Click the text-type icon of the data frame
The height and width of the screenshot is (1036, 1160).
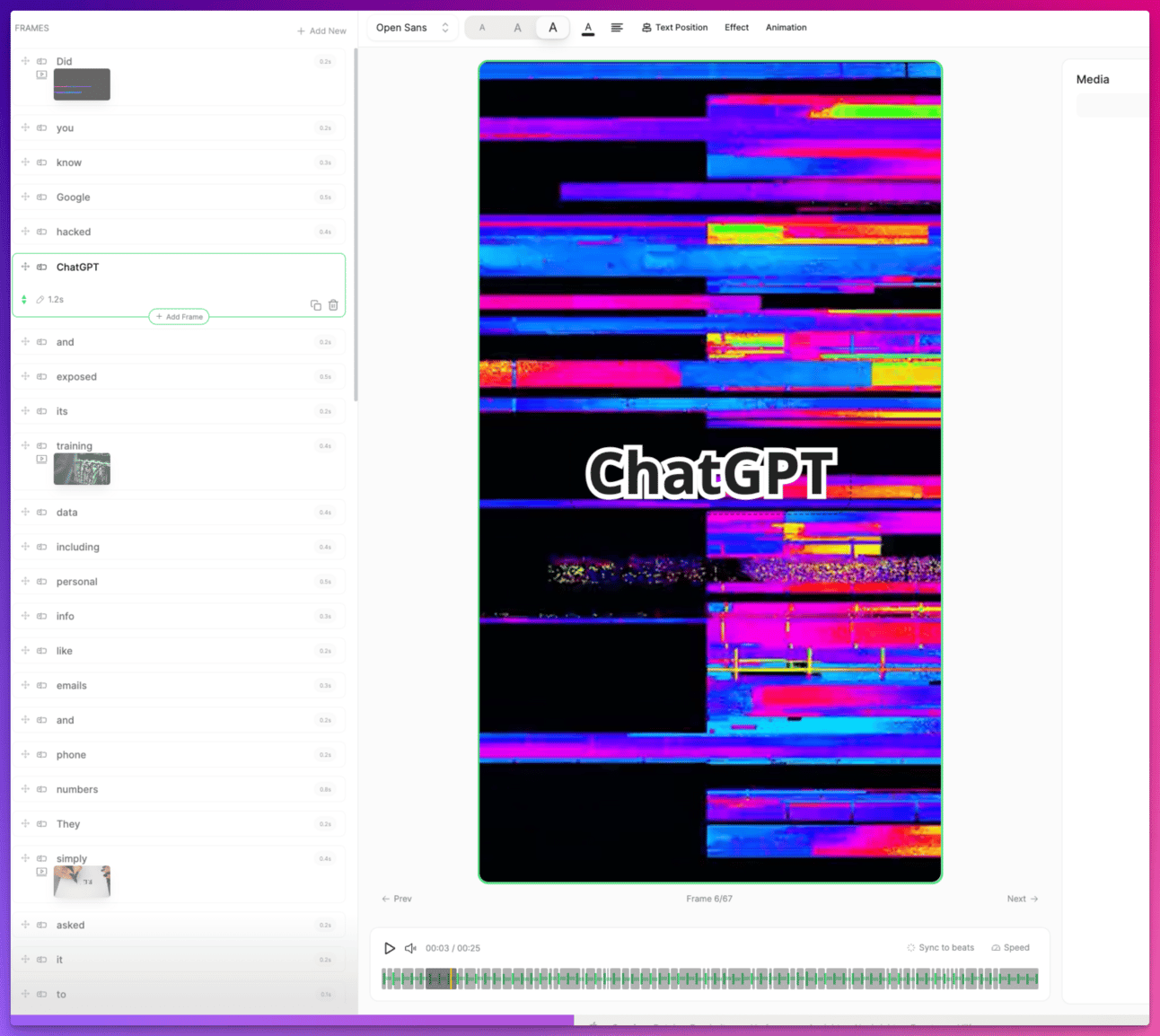coord(41,512)
